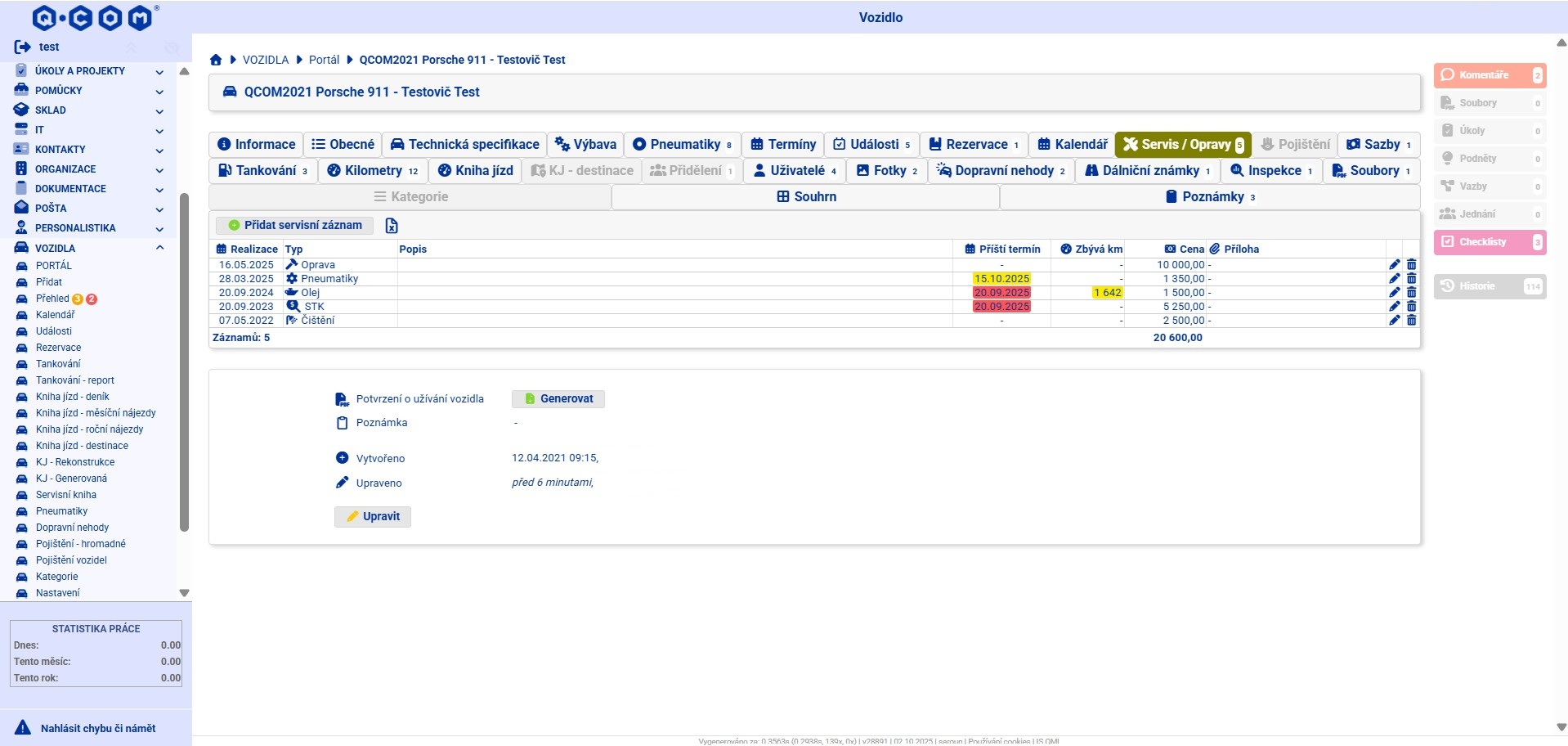1568x746 pixels.
Task: Click the Q-COM logo
Action: point(94,17)
